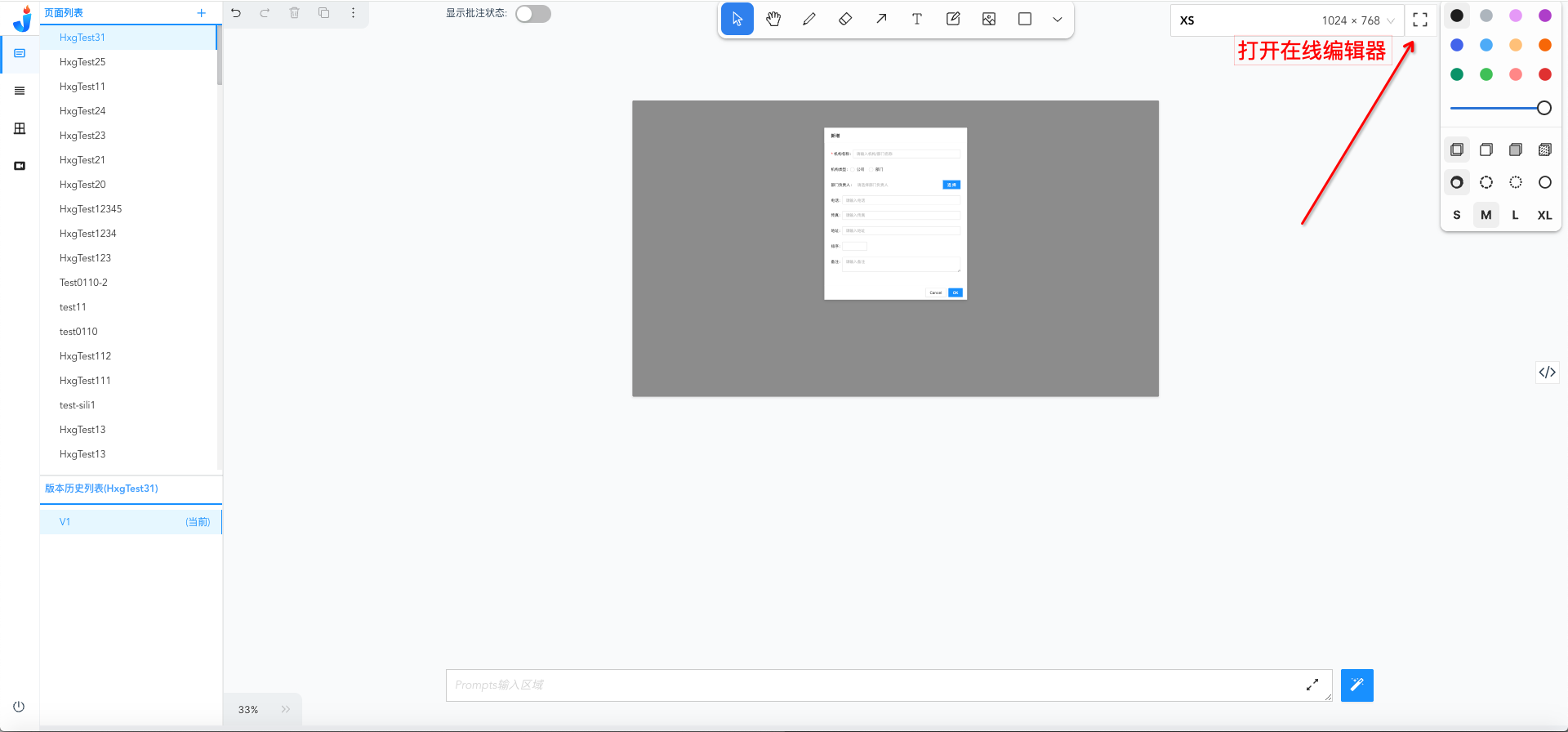1568x732 pixels.
Task: Select the hand pan tool
Action: click(773, 20)
